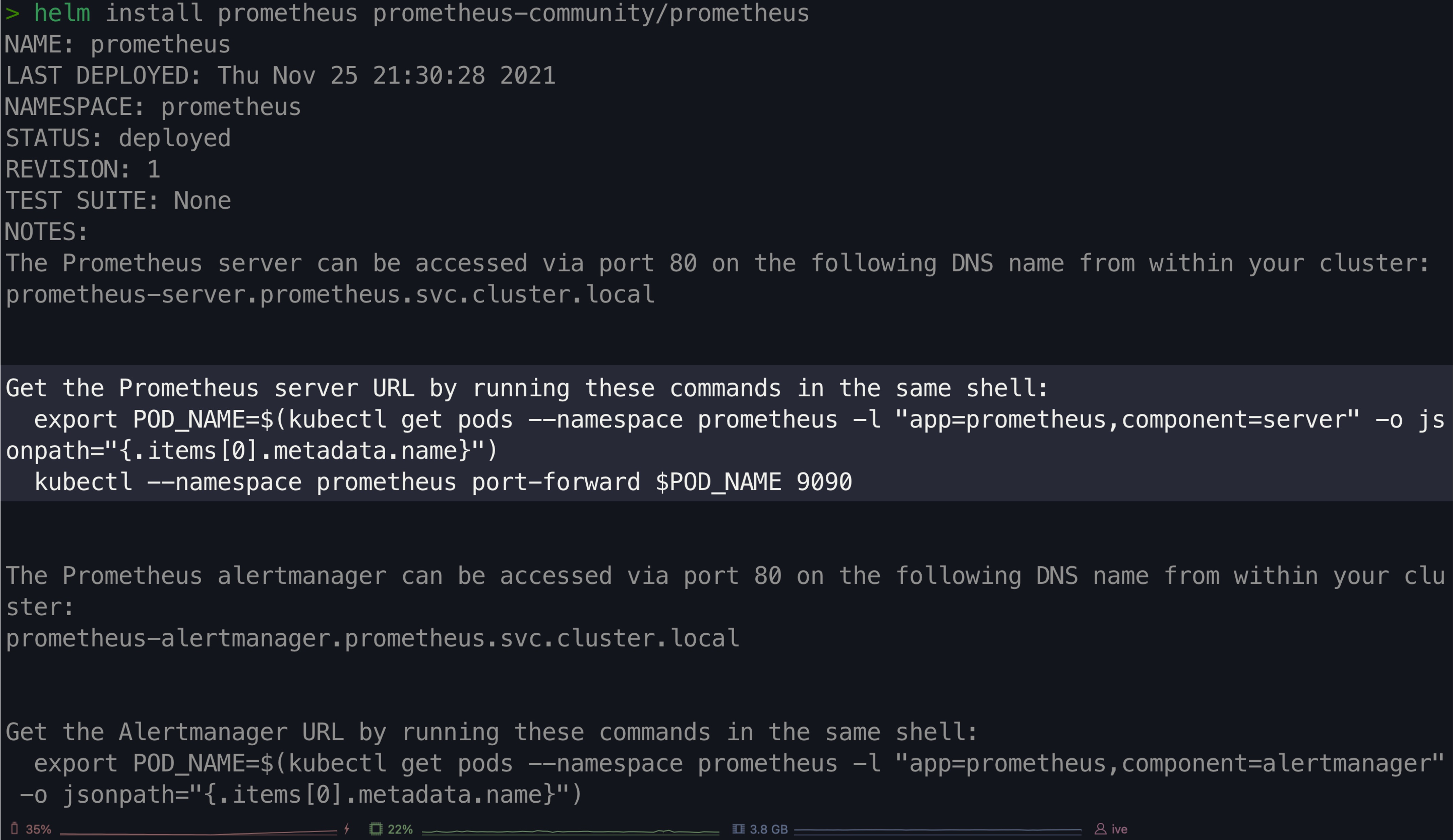Click the prometheus-alertmanager.prometheus.svc.cluster.local DNS name

372,638
